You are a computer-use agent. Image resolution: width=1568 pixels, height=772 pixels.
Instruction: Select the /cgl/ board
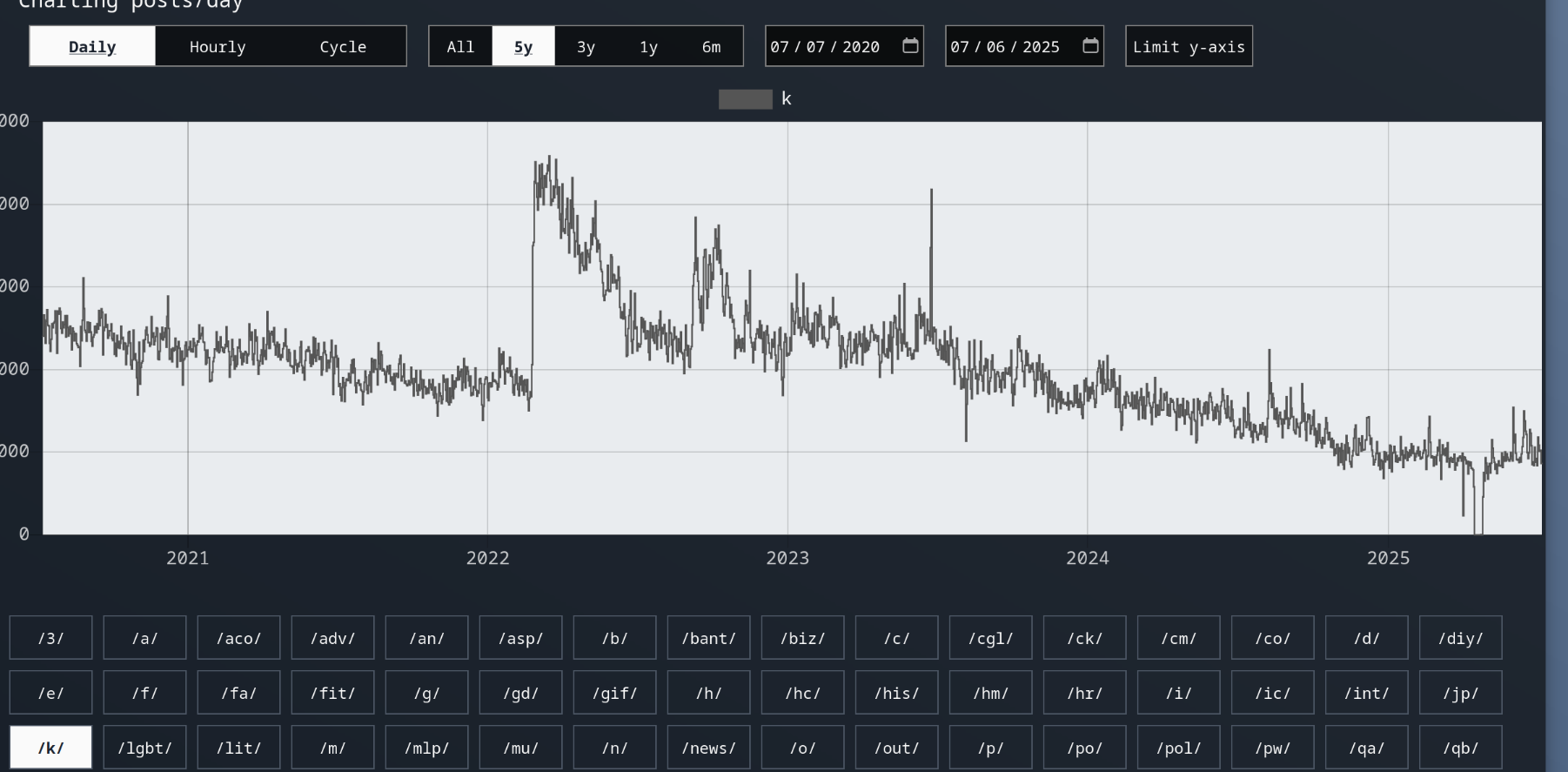[990, 638]
